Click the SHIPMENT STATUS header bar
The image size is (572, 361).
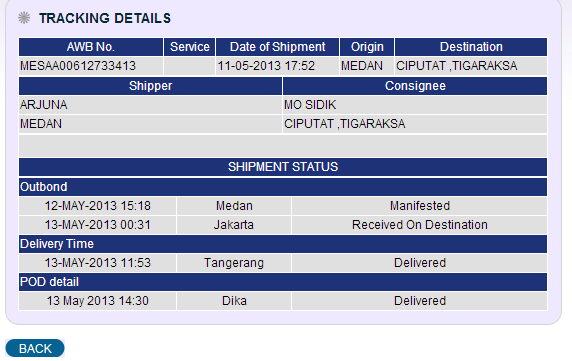click(283, 167)
